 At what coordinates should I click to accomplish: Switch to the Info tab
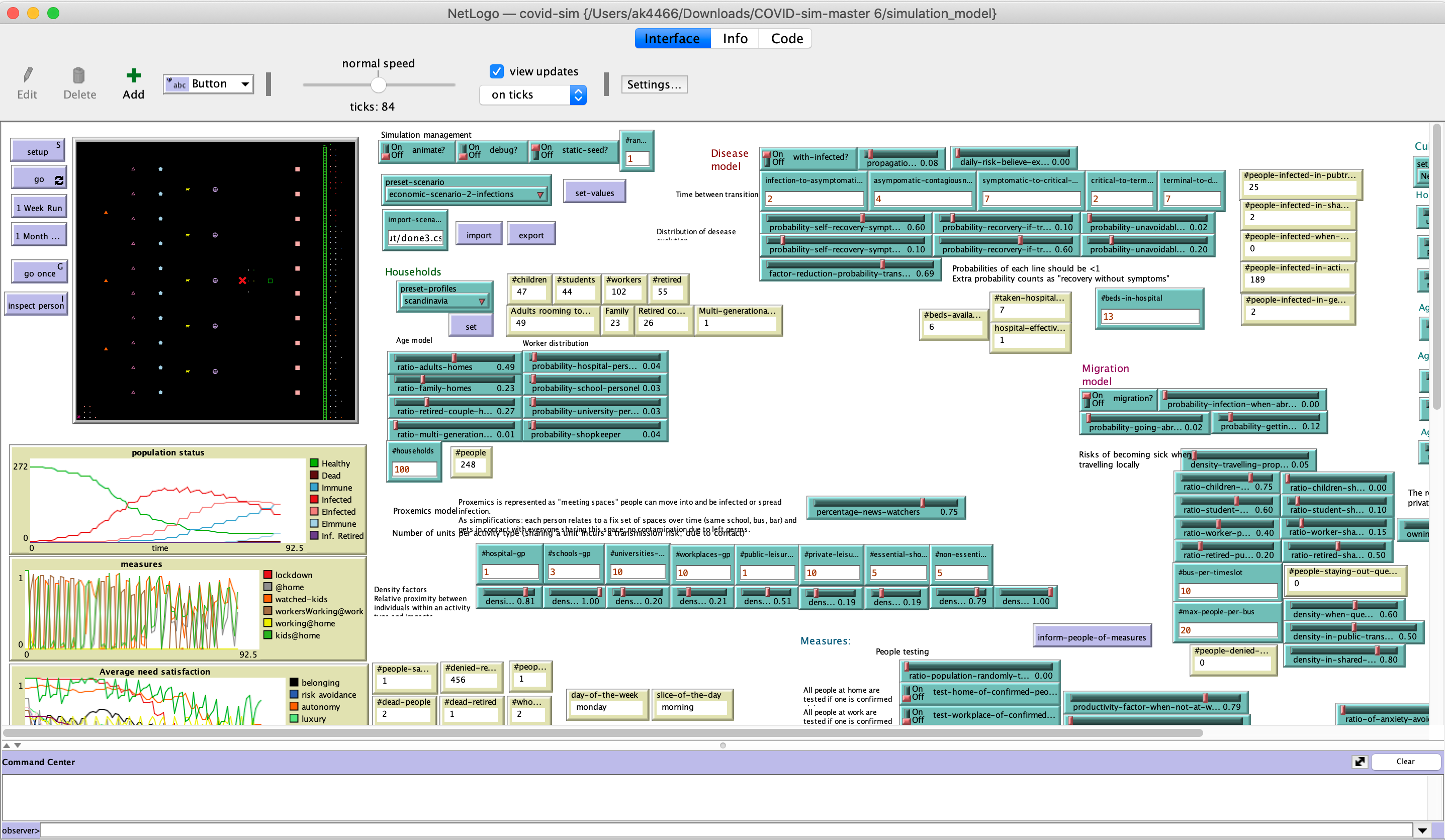[735, 38]
